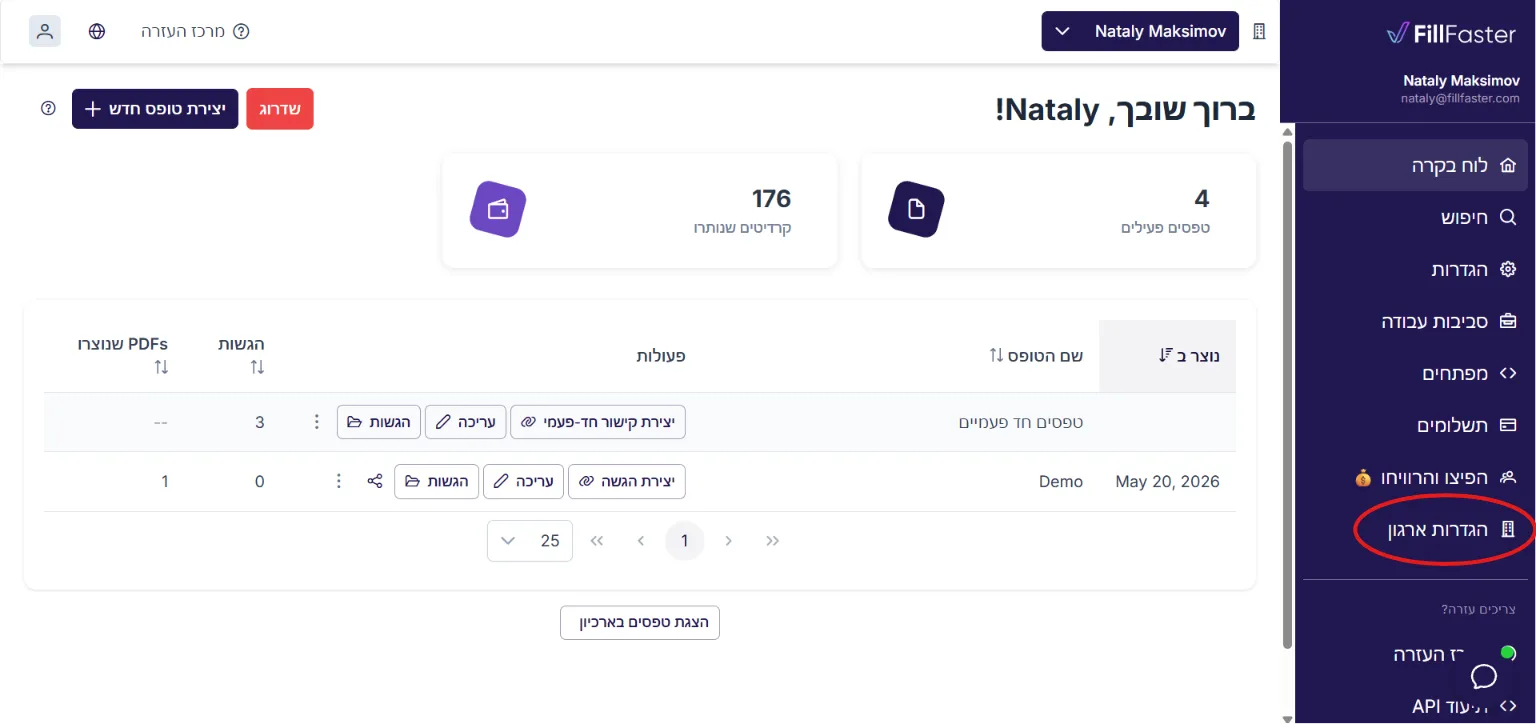
Task: Click the organization building icon in top bar
Action: point(1259,31)
